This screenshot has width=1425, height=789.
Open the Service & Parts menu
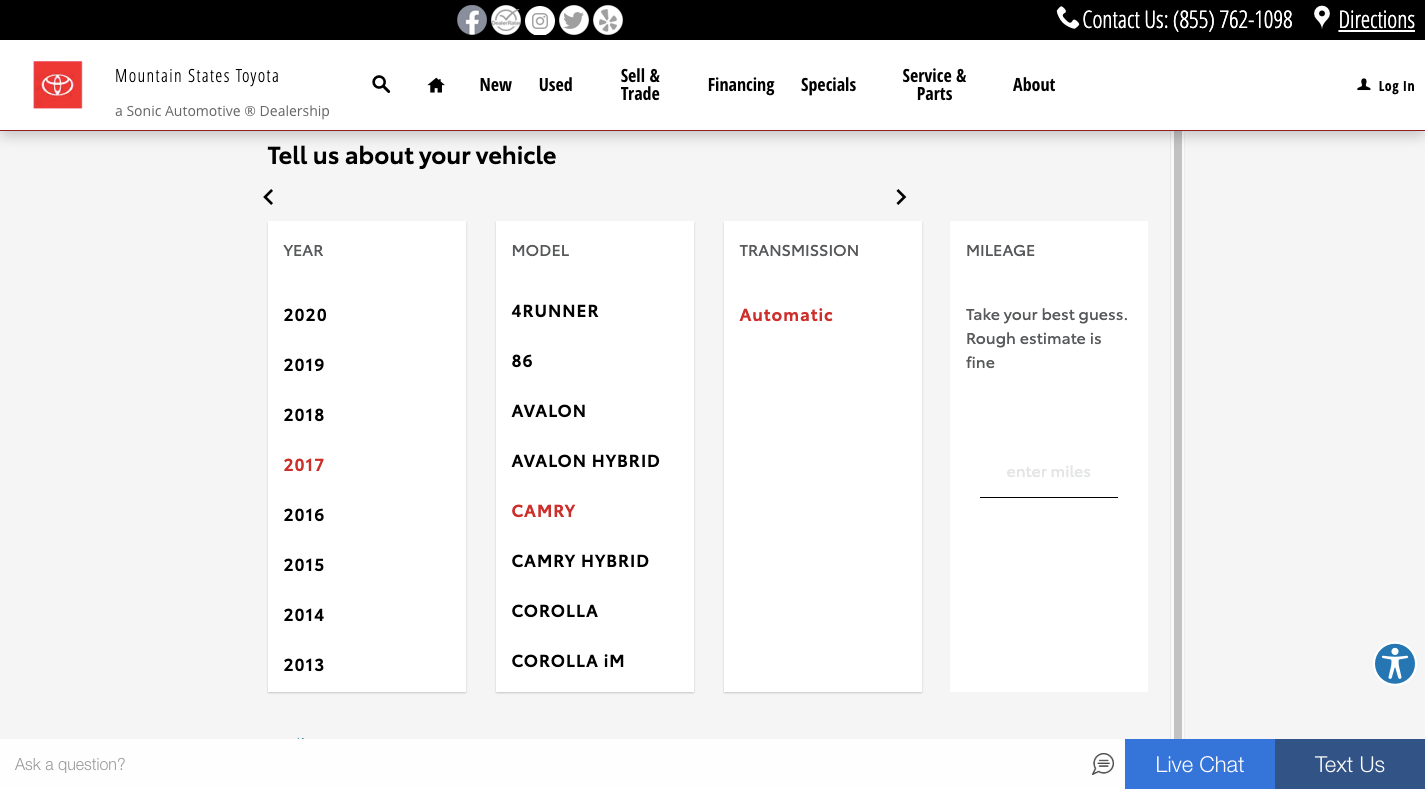tap(934, 85)
